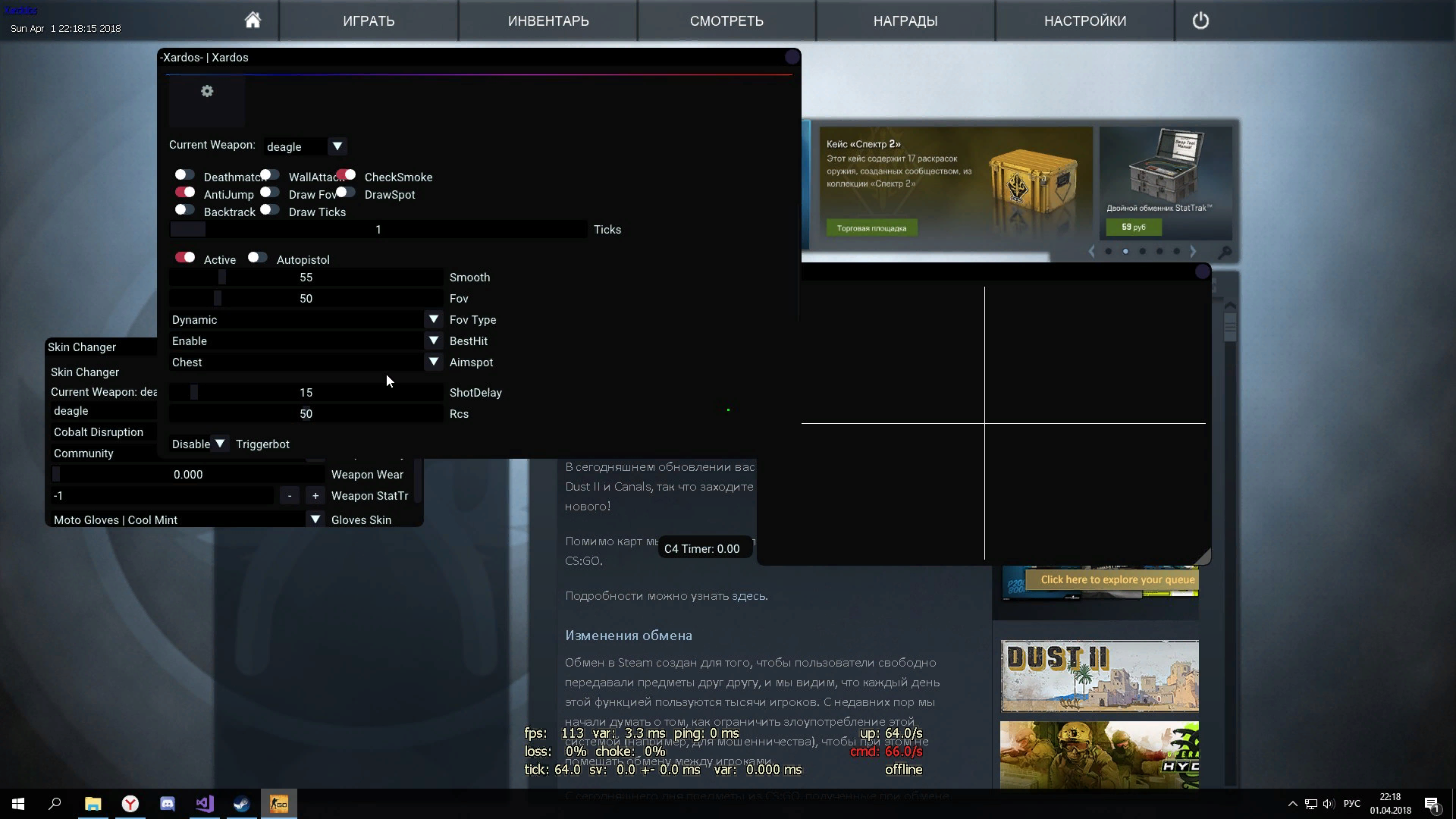Viewport: 1456px width, 819px height.
Task: Click the Smooth slider bar
Action: (x=306, y=278)
